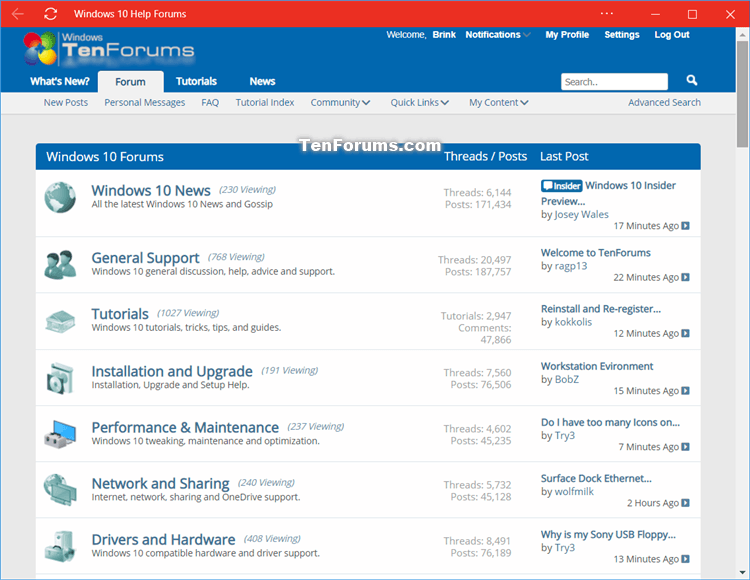Click the Drivers and Hardware icon

(60, 546)
